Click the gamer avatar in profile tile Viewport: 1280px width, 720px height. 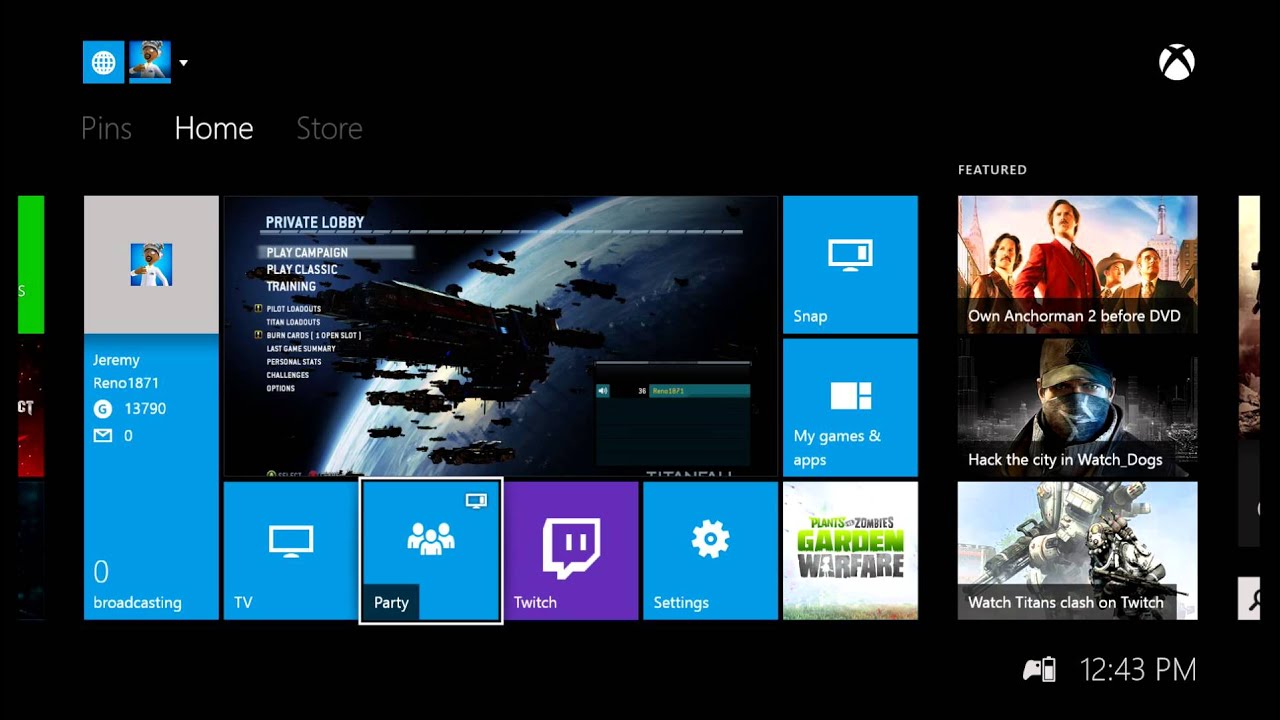click(151, 265)
